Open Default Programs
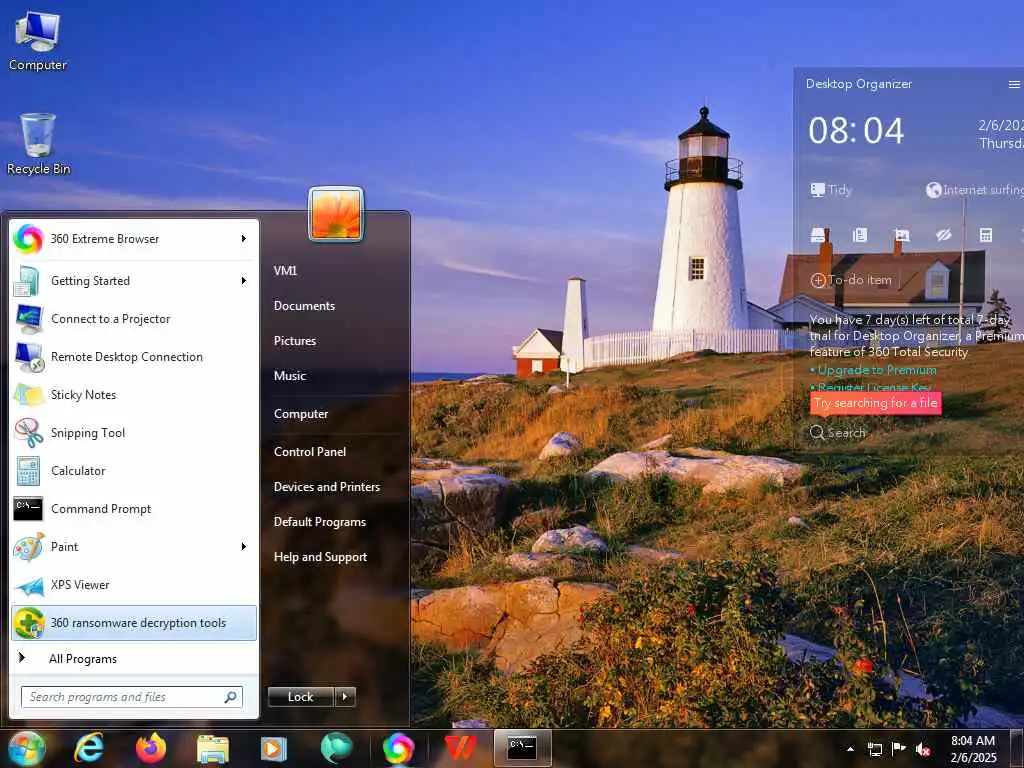The width and height of the screenshot is (1024, 768). [x=320, y=522]
